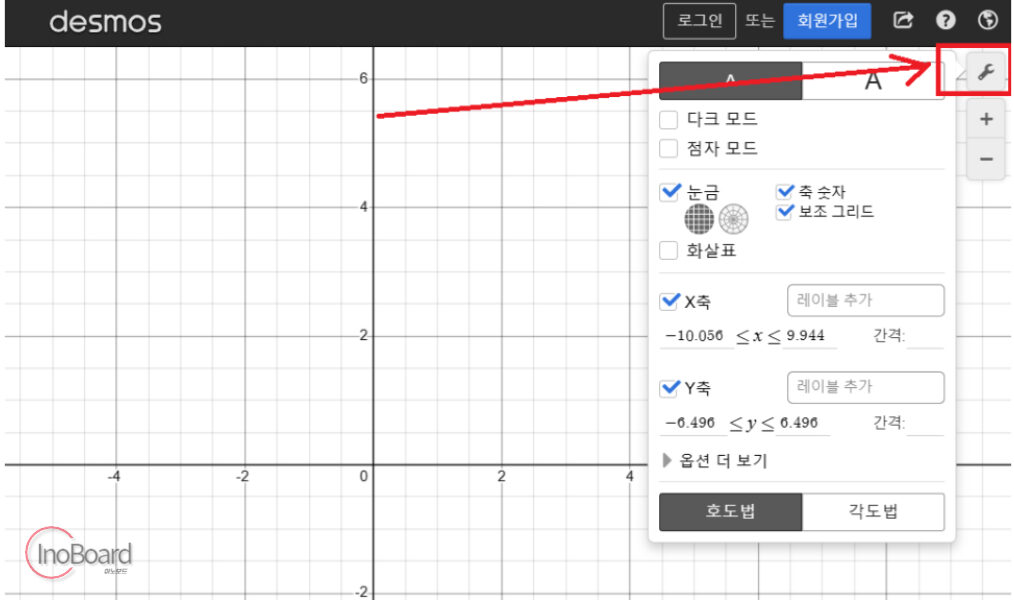Click the Y축 간격 step field
The height and width of the screenshot is (600, 1014).
point(925,423)
